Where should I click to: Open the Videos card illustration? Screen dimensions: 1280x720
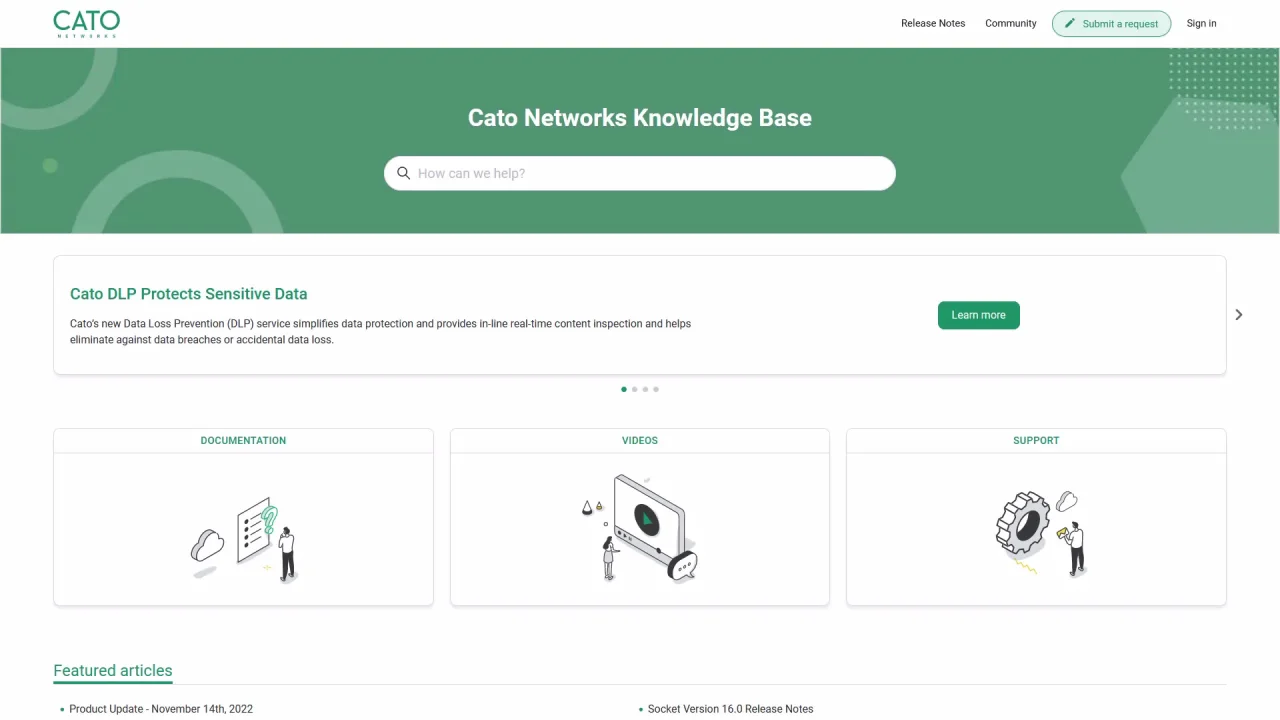tap(640, 528)
